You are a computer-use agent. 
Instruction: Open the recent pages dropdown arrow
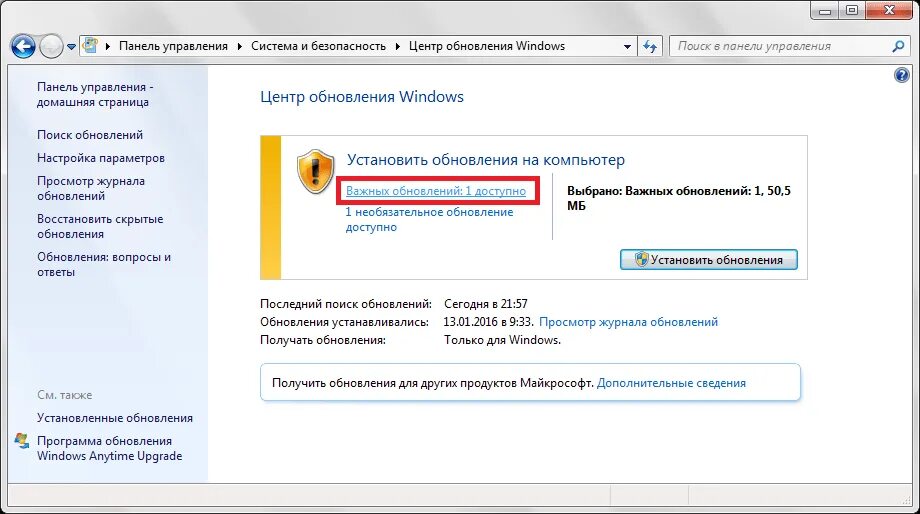click(x=71, y=46)
